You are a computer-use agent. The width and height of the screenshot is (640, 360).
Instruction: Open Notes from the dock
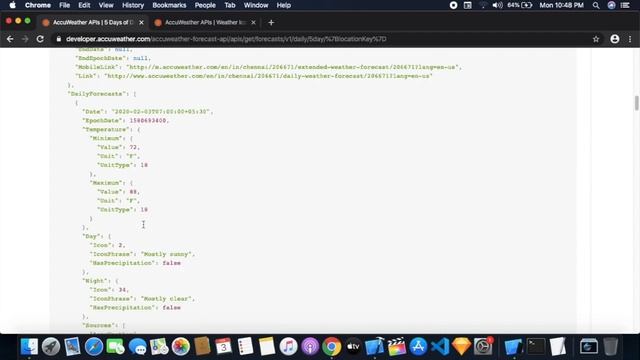267,347
